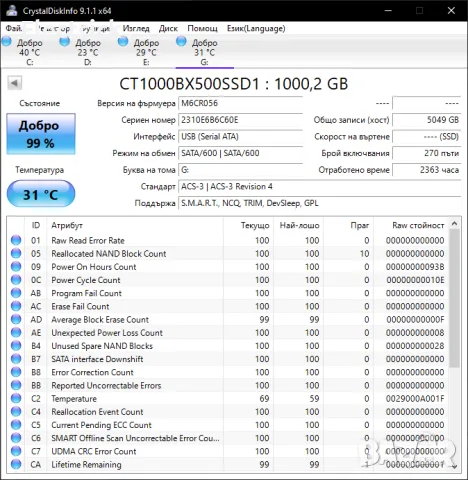Open the Език(Language) menu
Image resolution: width=468 pixels, height=480 pixels.
pyautogui.click(x=256, y=29)
